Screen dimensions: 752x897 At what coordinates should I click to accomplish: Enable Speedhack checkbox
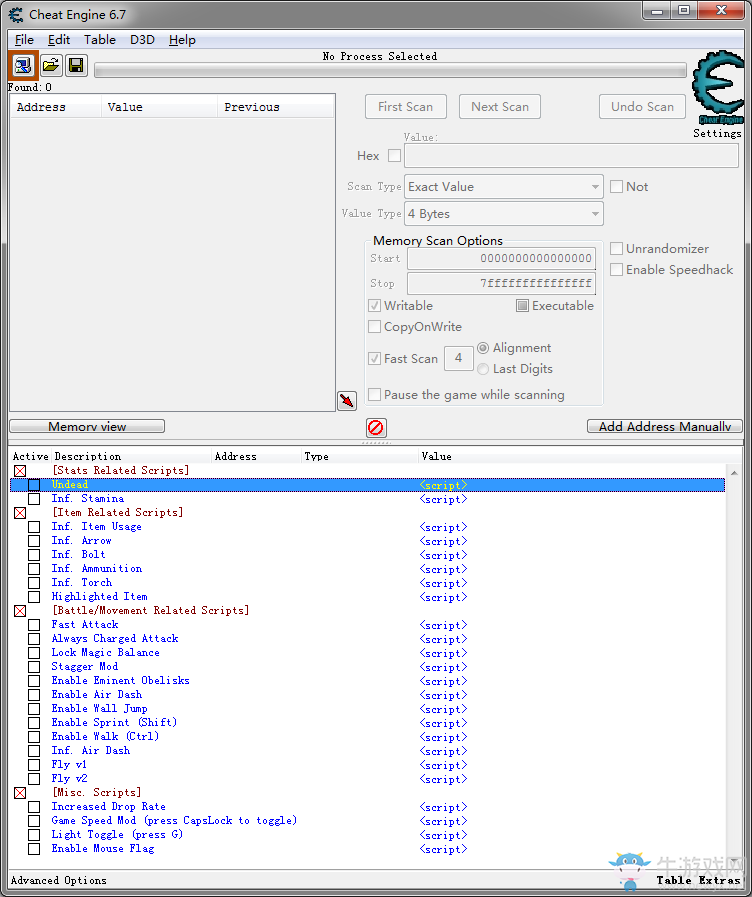pos(616,269)
